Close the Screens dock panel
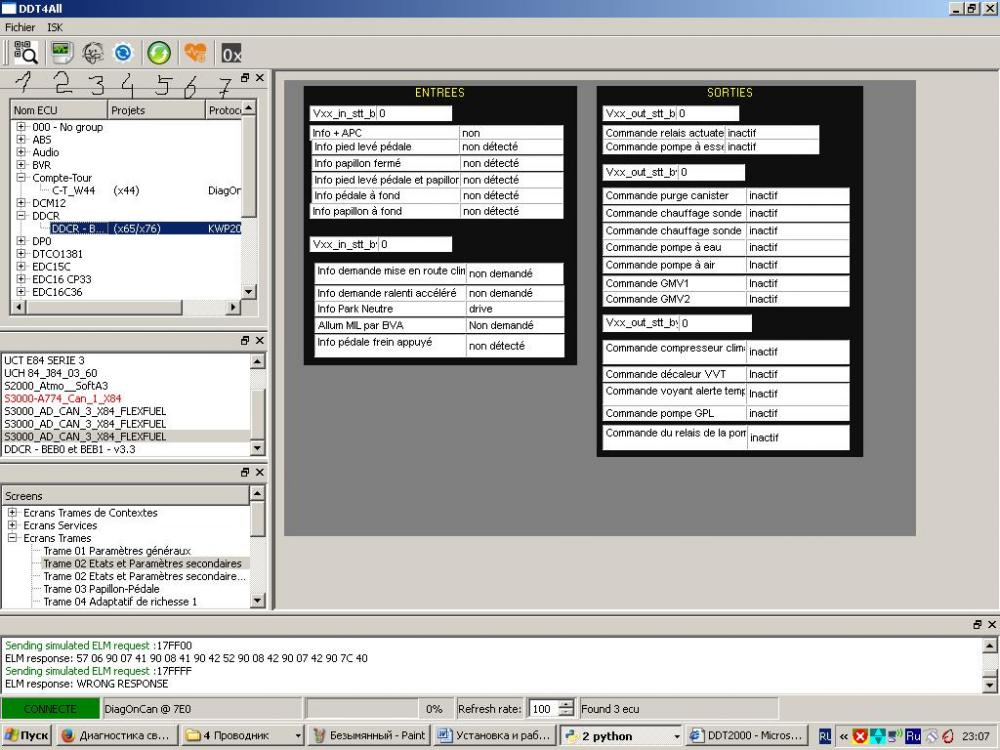Image resolution: width=1000 pixels, height=750 pixels. coord(260,472)
